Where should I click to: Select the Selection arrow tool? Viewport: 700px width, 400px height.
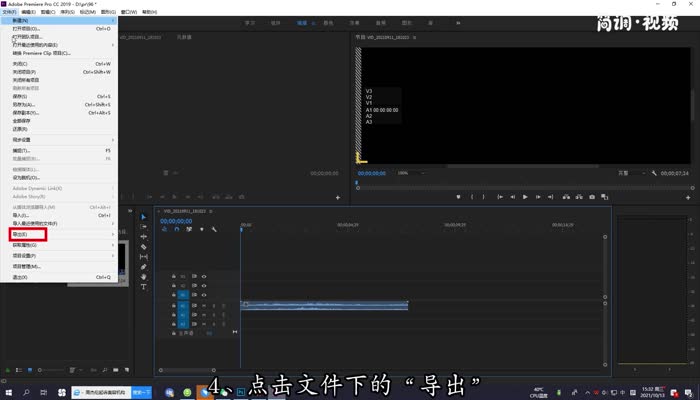[x=144, y=217]
